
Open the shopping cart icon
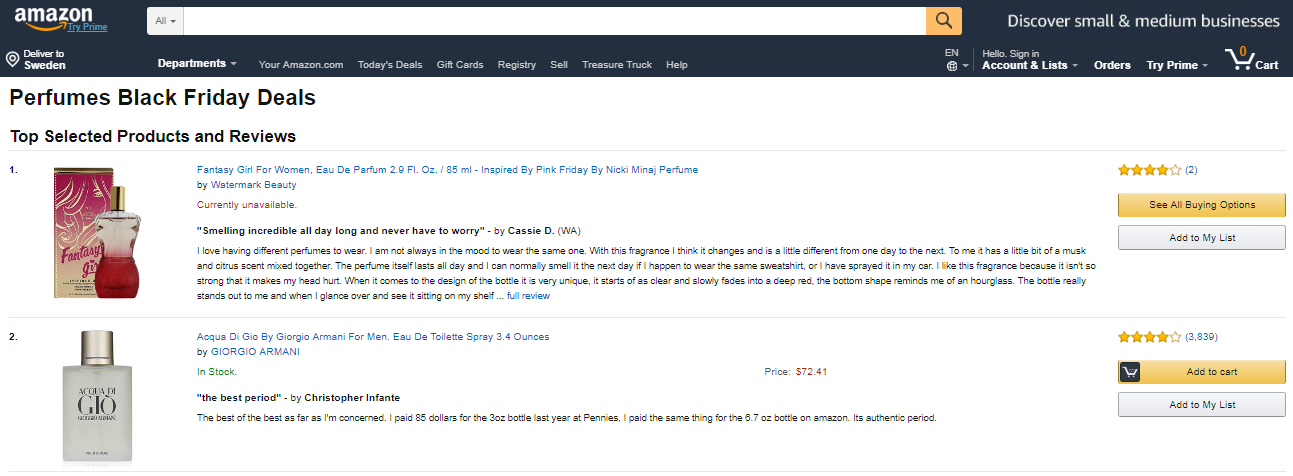(x=1240, y=59)
